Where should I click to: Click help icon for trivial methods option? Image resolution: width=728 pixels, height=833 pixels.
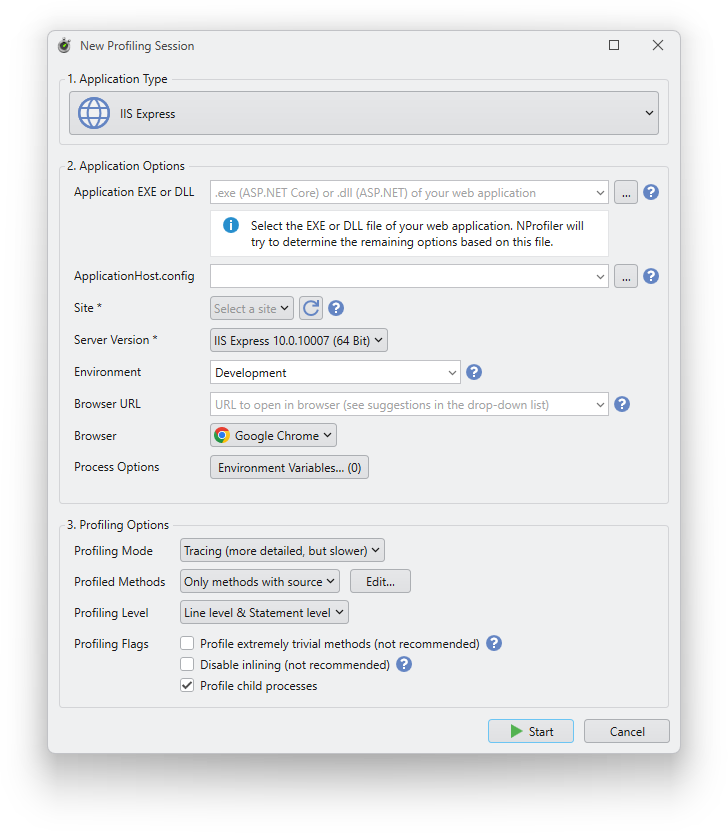(493, 644)
